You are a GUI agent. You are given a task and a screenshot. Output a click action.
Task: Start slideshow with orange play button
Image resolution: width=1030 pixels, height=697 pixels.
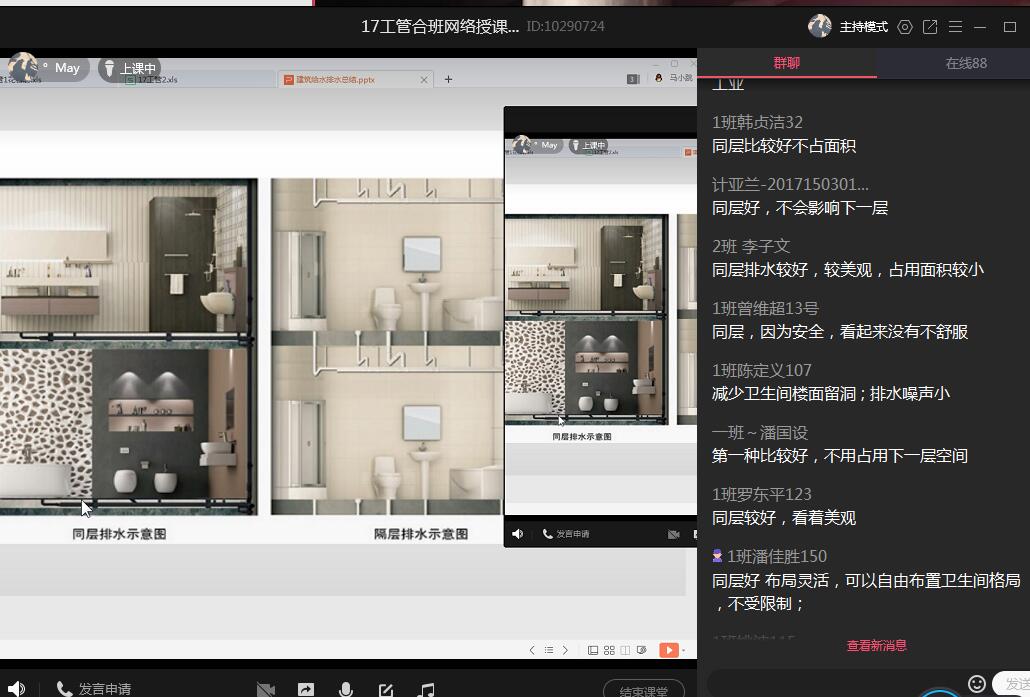668,650
